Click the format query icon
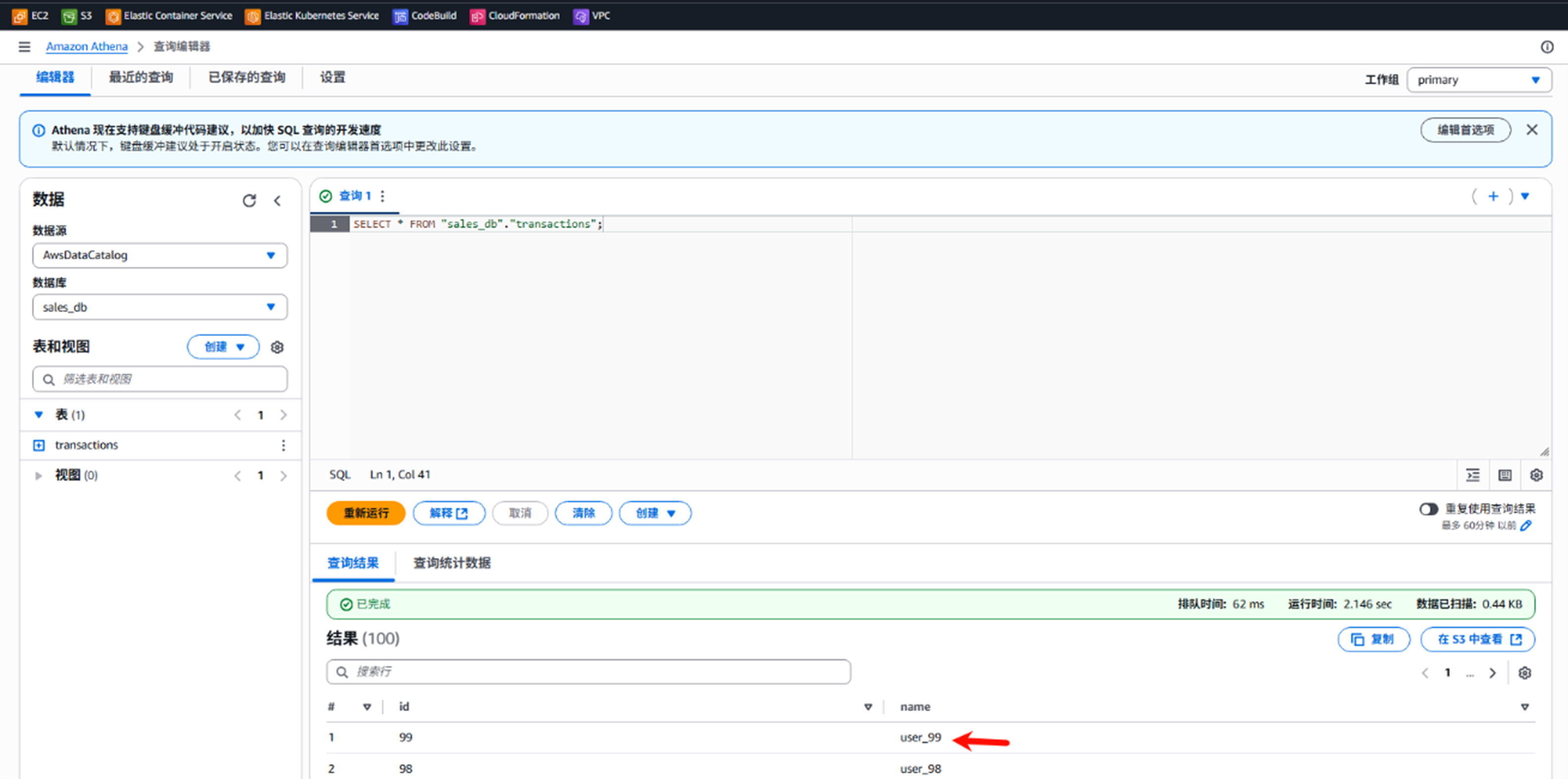This screenshot has width=1568, height=779. tap(1472, 475)
